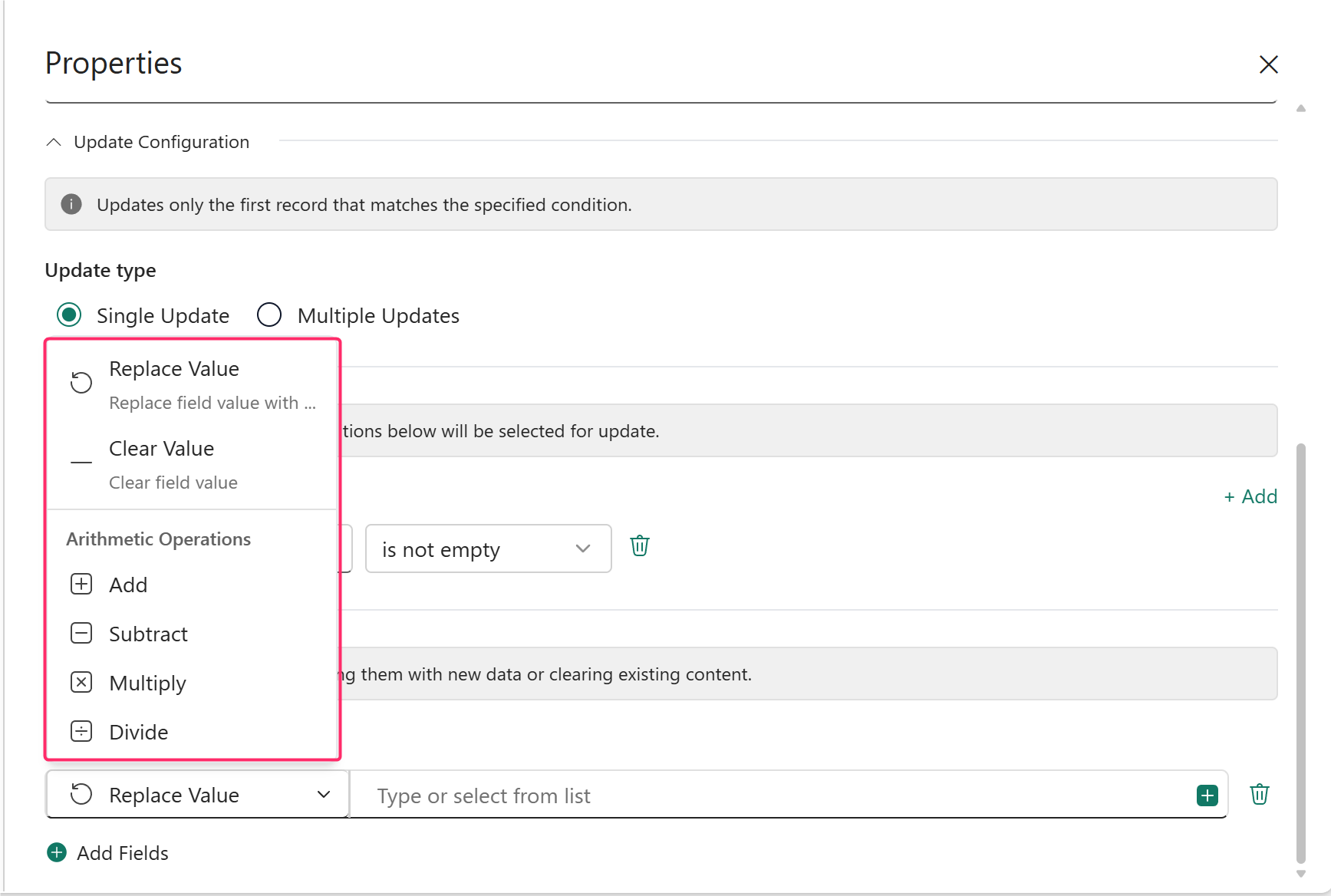Click the dash icon beside Clear Value
This screenshot has height=896, width=1331.
pos(81,463)
